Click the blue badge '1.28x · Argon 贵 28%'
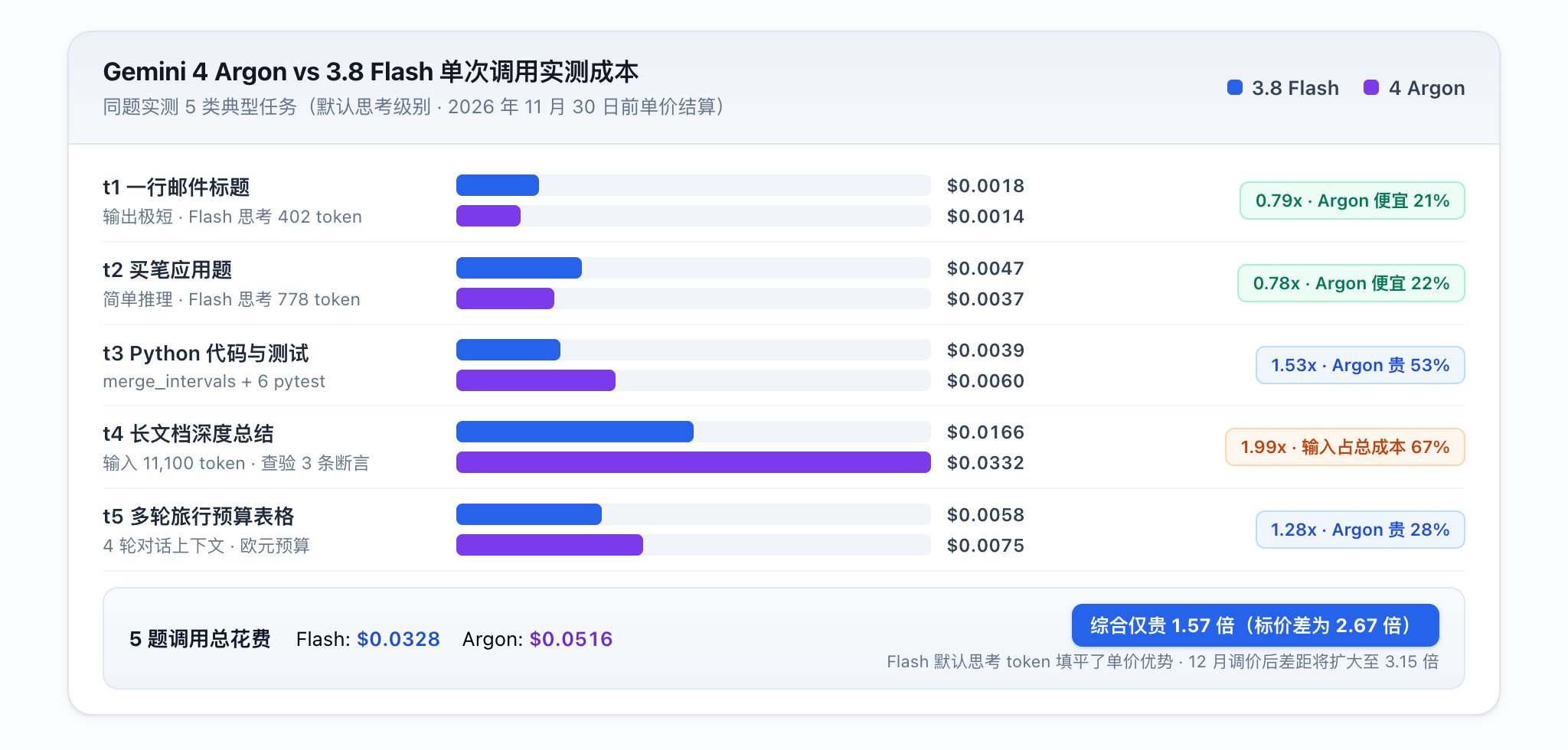 pyautogui.click(x=1361, y=530)
